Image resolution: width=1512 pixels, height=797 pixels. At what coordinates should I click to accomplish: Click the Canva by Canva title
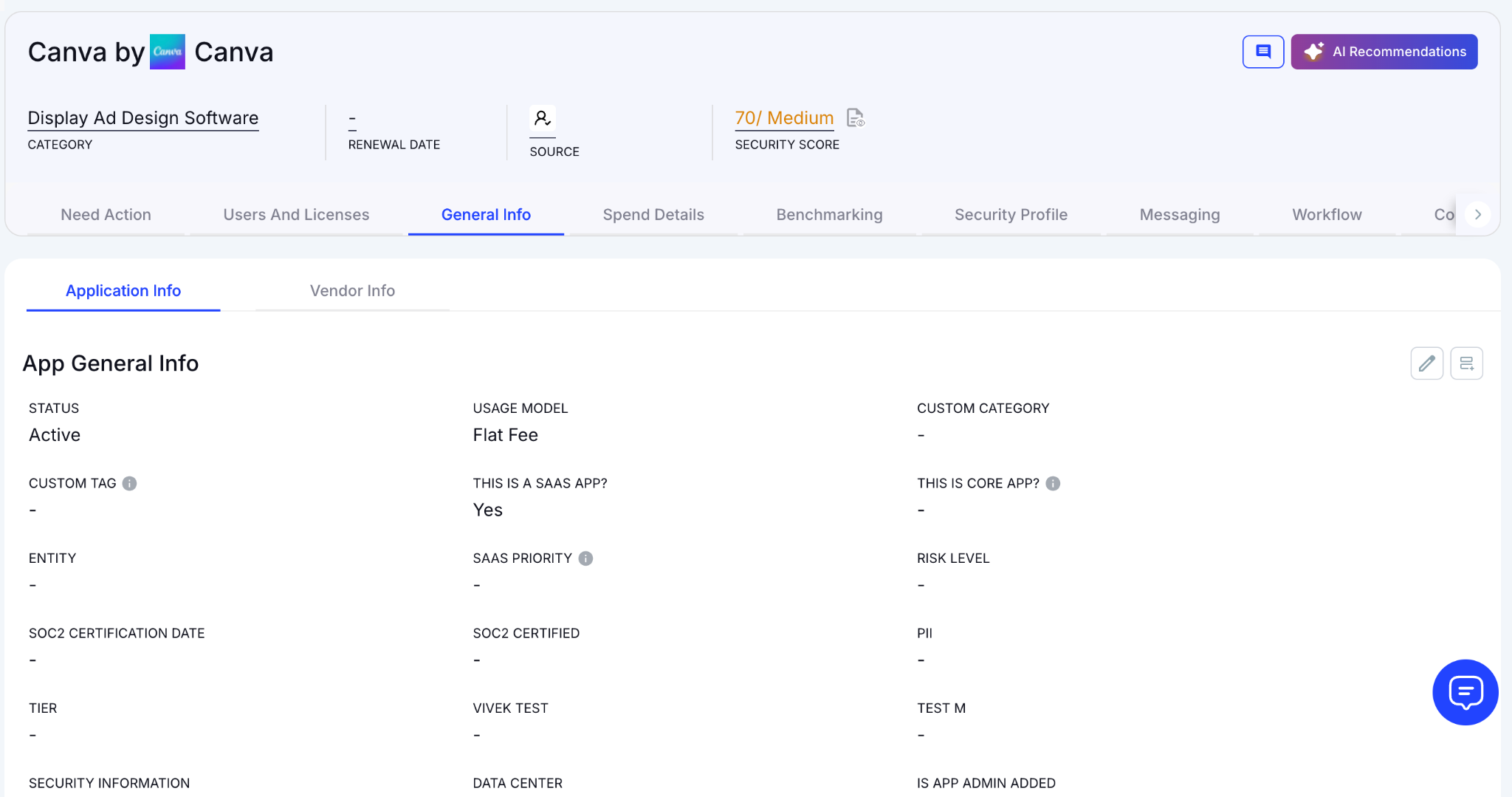tap(151, 52)
